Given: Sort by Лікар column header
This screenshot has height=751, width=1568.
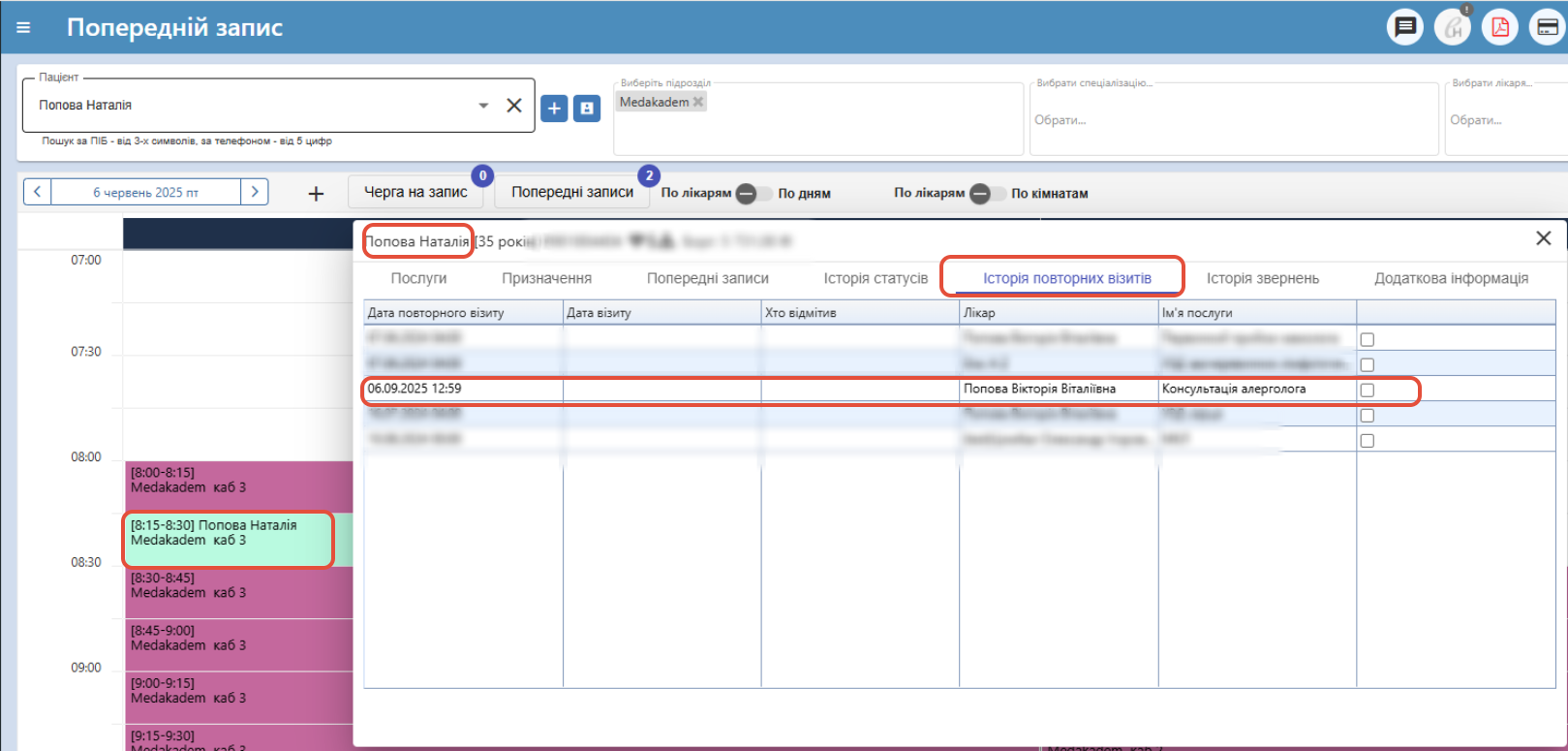Looking at the screenshot, I should tap(1059, 313).
